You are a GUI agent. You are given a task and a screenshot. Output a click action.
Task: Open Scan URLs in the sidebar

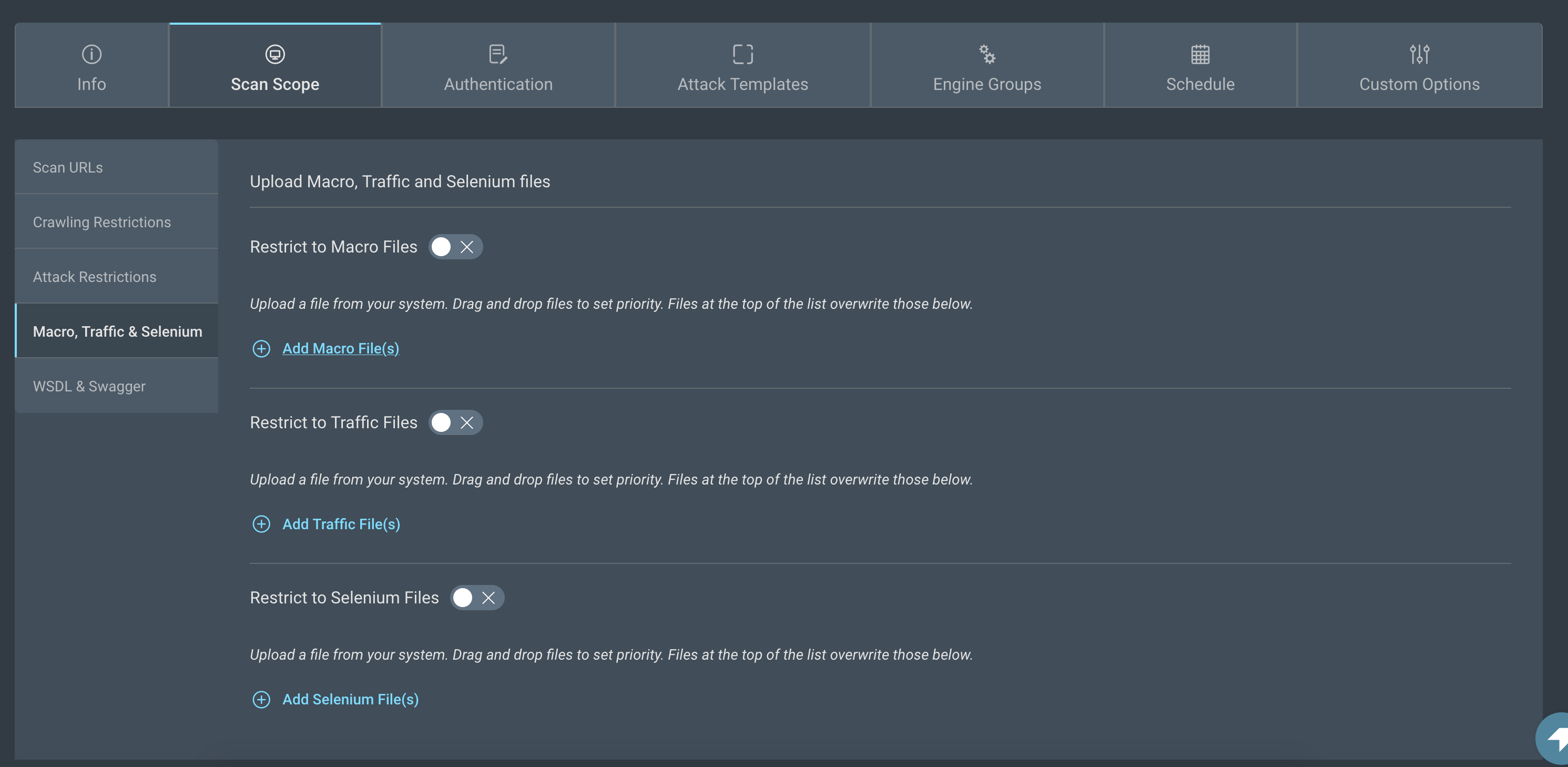[x=67, y=167]
